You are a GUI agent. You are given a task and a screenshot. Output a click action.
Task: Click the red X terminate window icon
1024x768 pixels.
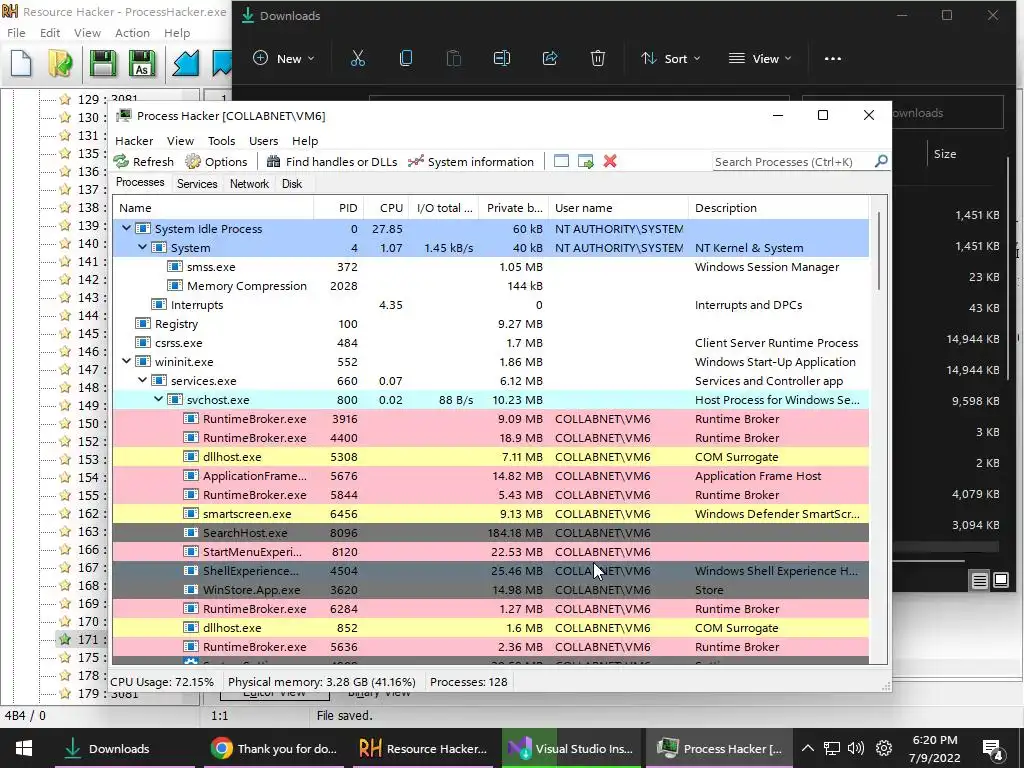click(610, 161)
